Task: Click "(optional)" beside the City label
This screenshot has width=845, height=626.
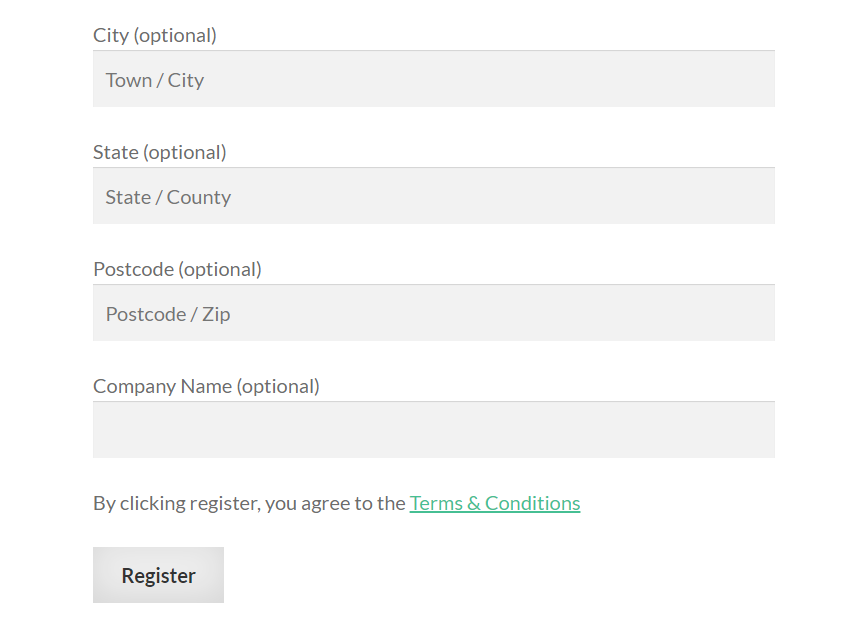Action: (175, 35)
